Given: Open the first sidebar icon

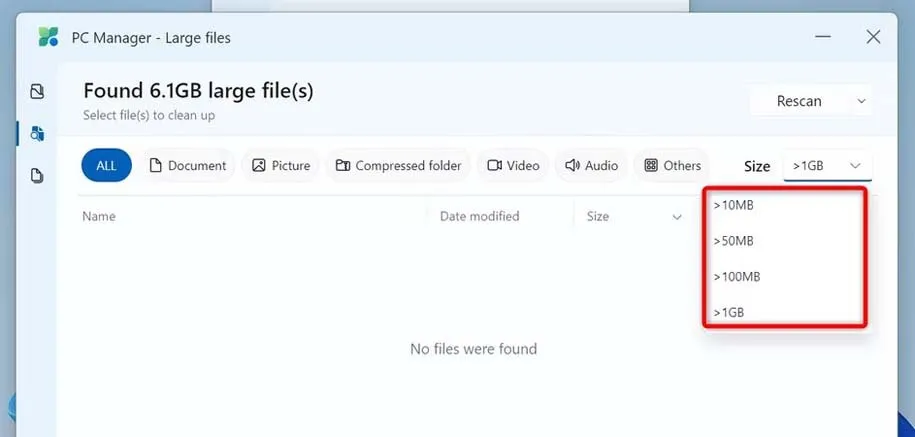Looking at the screenshot, I should [37, 92].
